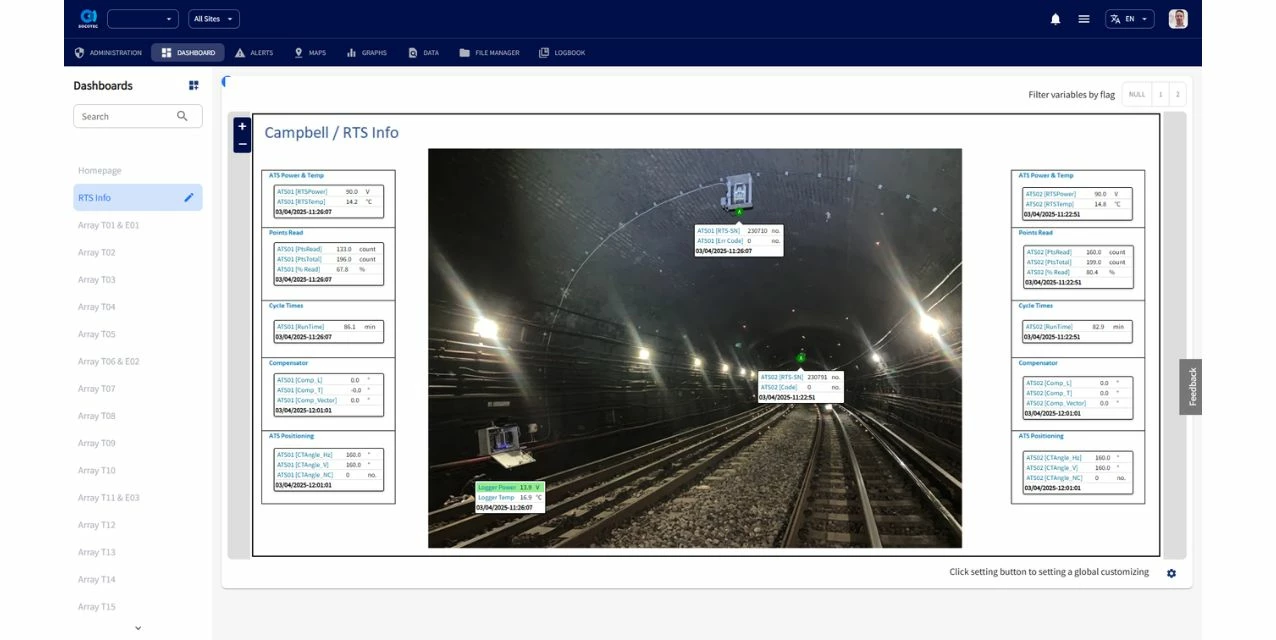Expand the dashboard list chevron
Image resolution: width=1276 pixels, height=640 pixels.
point(138,628)
